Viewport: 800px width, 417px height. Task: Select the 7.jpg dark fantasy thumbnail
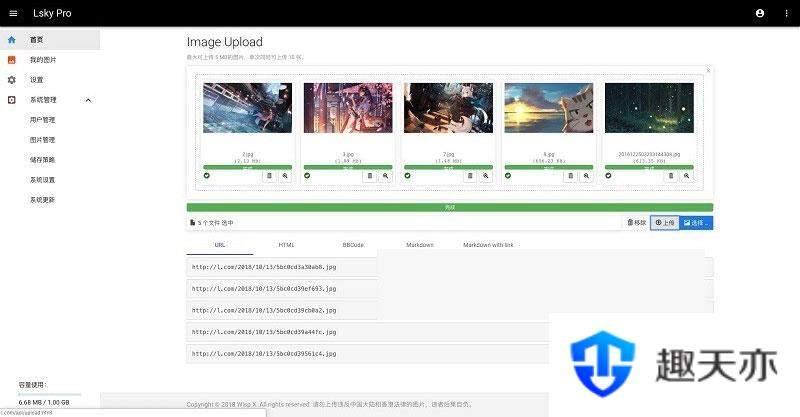tap(448, 108)
